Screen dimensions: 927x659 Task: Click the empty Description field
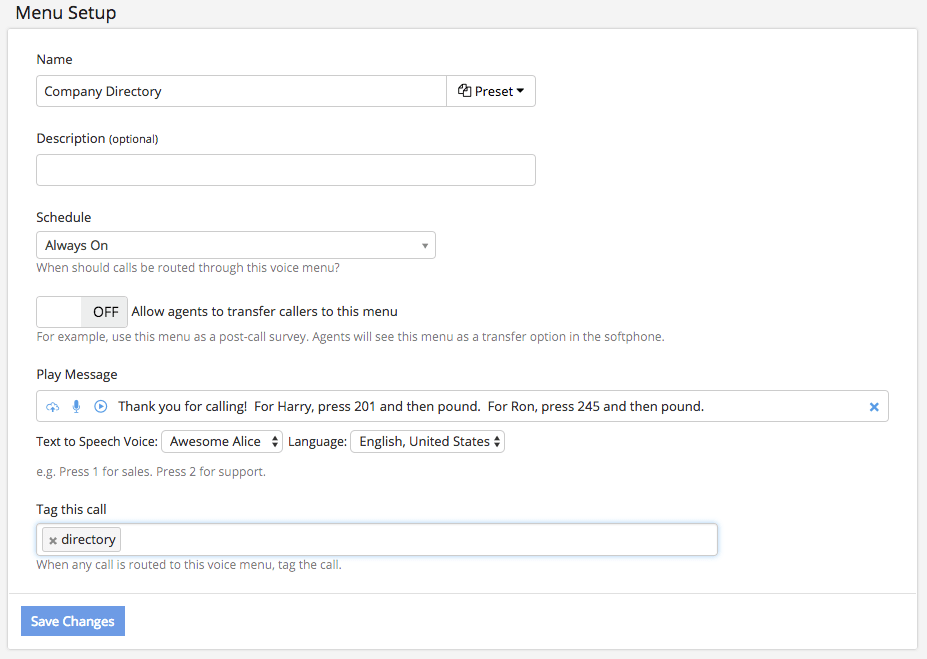pyautogui.click(x=285, y=169)
